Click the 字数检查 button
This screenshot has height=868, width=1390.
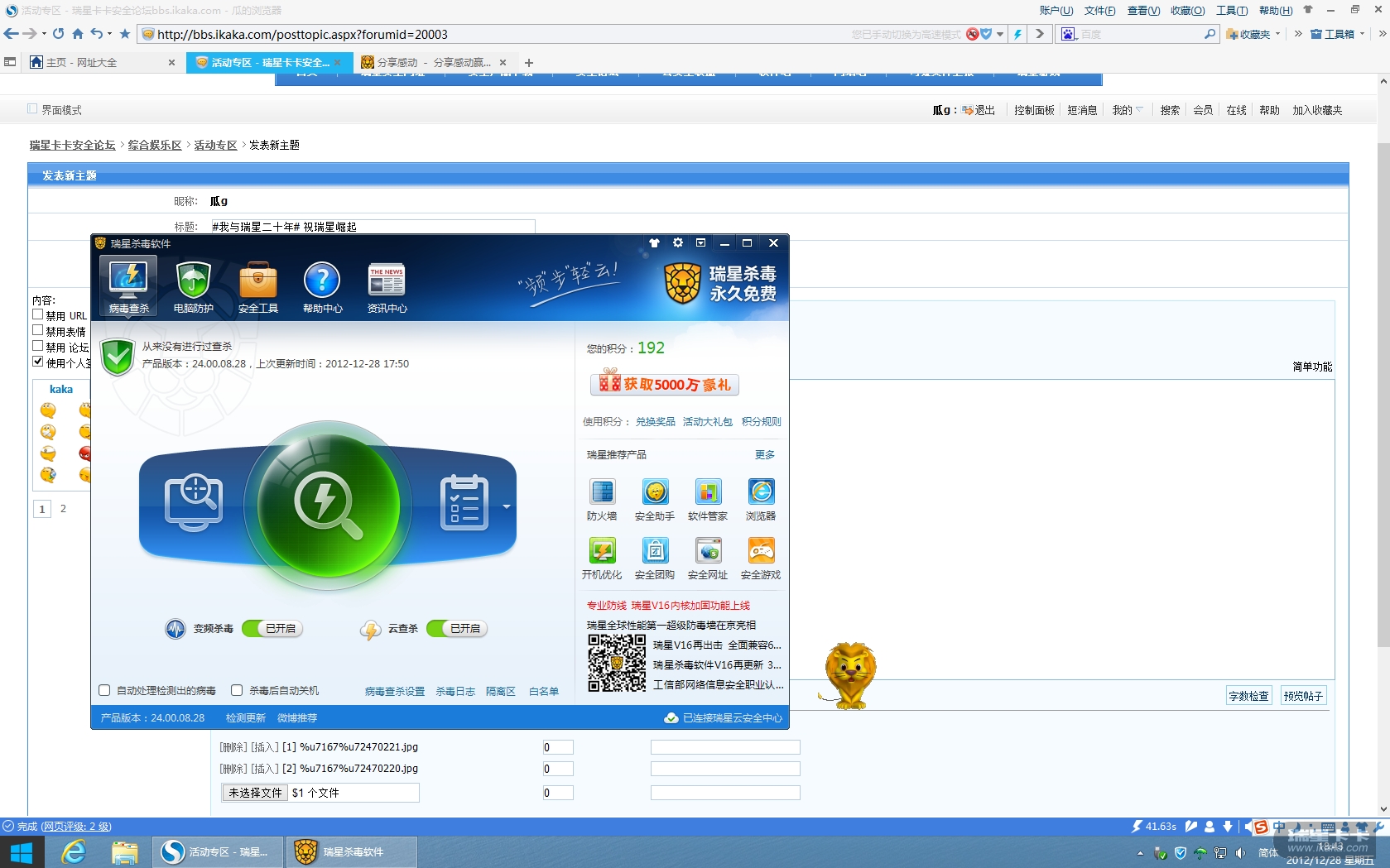coord(1248,696)
